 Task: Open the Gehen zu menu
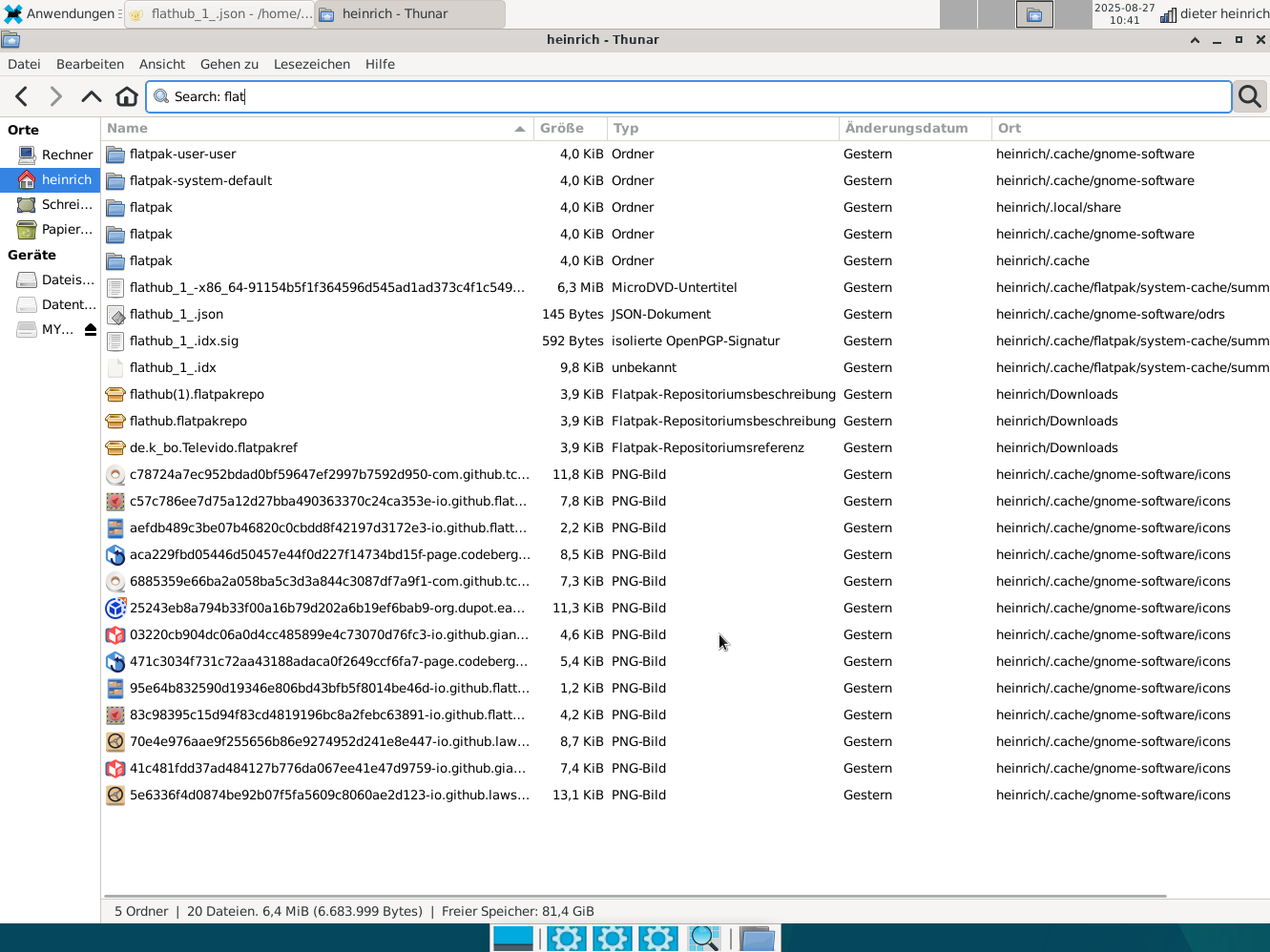229,64
